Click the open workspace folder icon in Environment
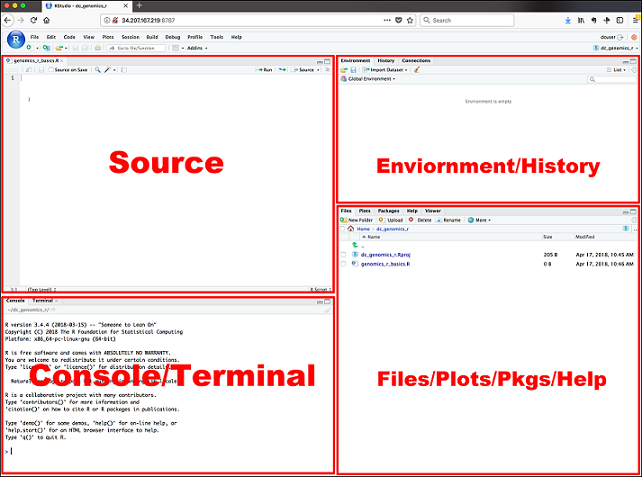Image resolution: width=642 pixels, height=477 pixels. click(x=343, y=70)
